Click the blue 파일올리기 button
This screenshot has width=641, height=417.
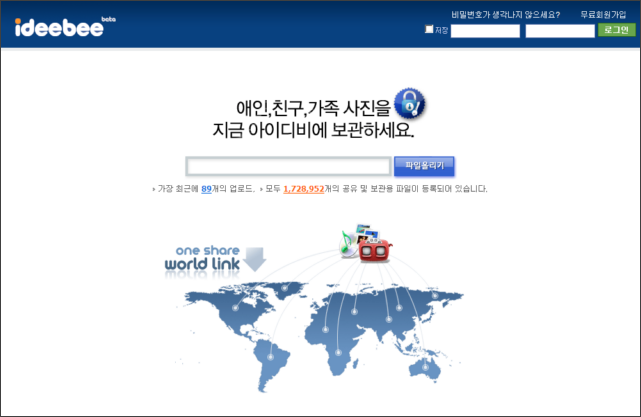pyautogui.click(x=424, y=166)
